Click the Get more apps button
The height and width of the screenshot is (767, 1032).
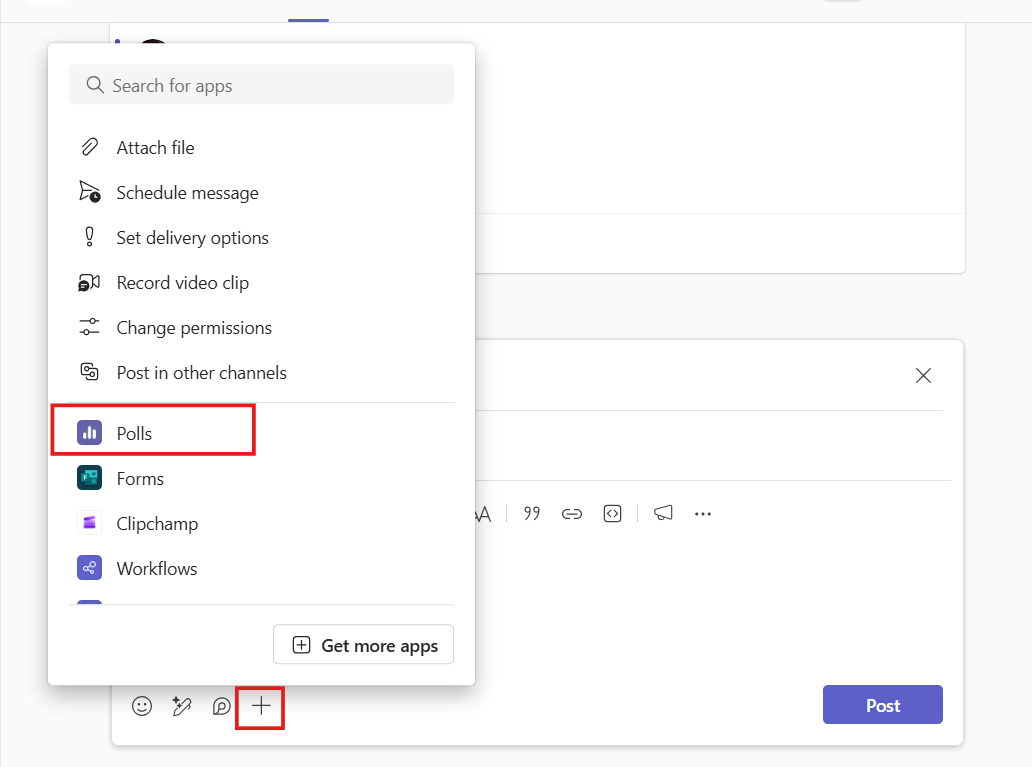tap(363, 646)
